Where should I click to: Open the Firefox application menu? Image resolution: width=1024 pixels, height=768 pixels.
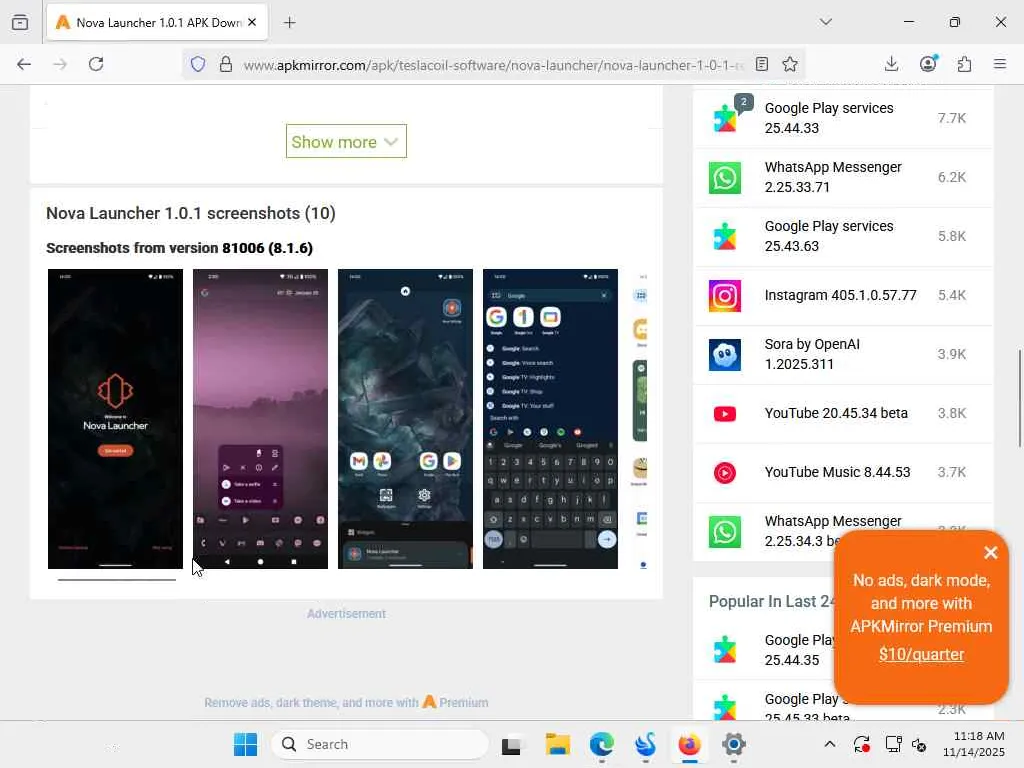tap(1000, 64)
